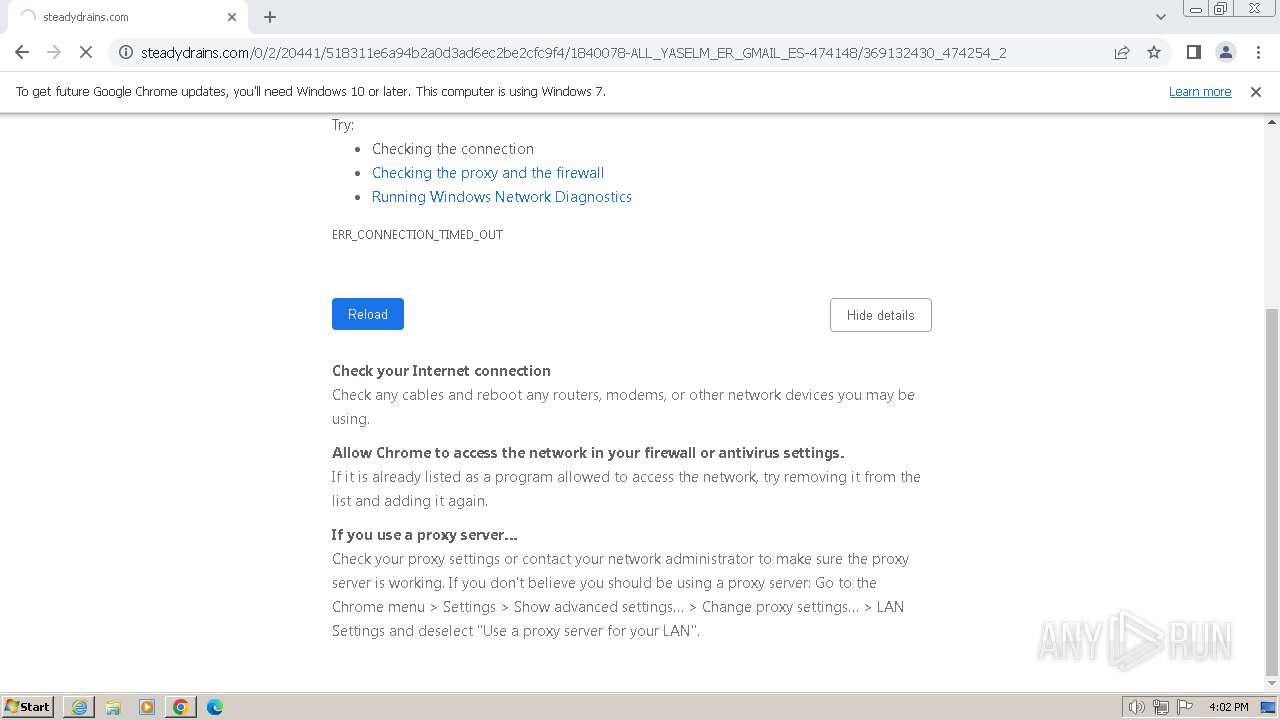Click the show desktop button in the tray
The height and width of the screenshot is (720, 1280).
tap(1268, 707)
